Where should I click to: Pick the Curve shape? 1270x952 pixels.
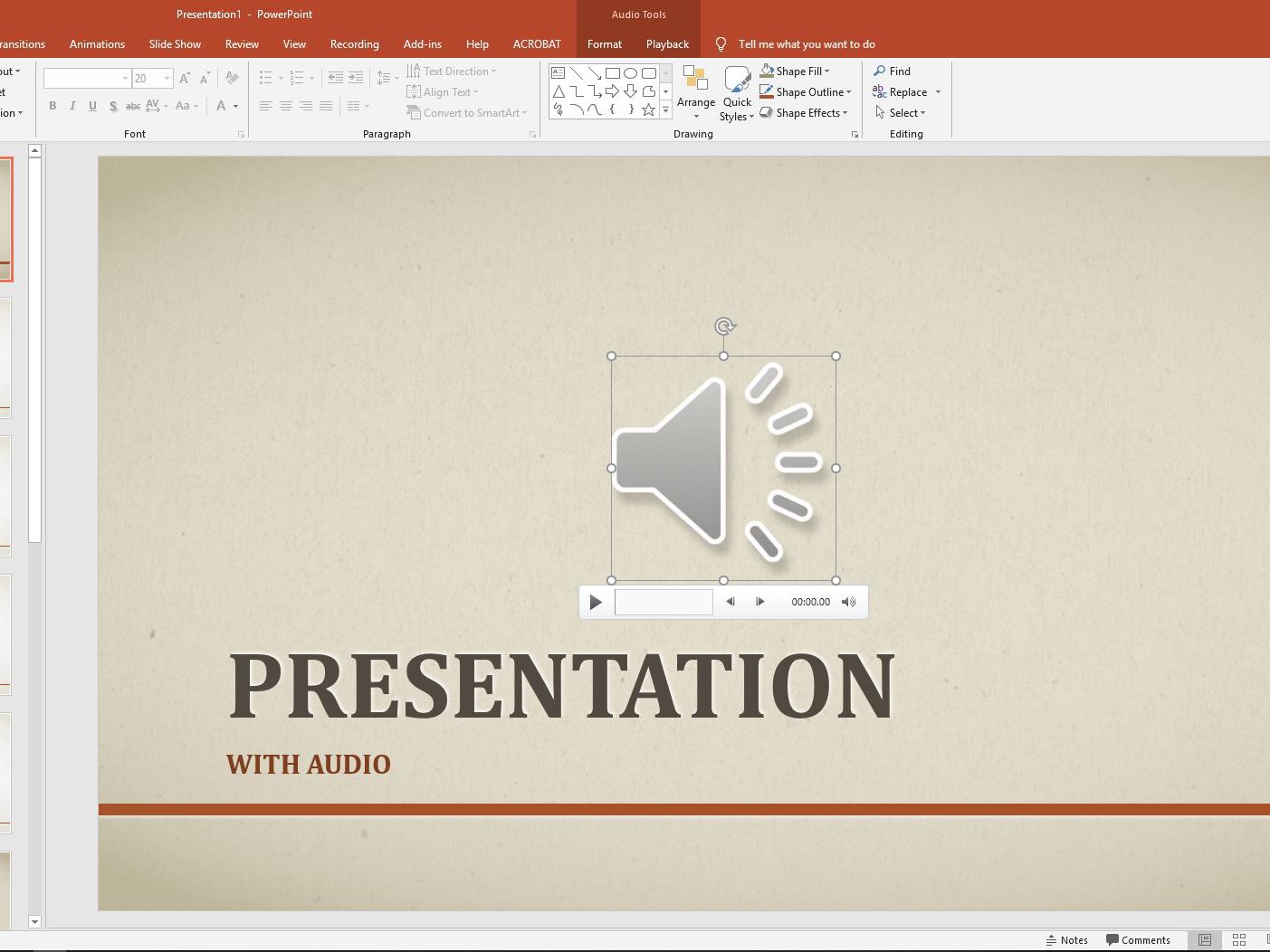[x=595, y=109]
